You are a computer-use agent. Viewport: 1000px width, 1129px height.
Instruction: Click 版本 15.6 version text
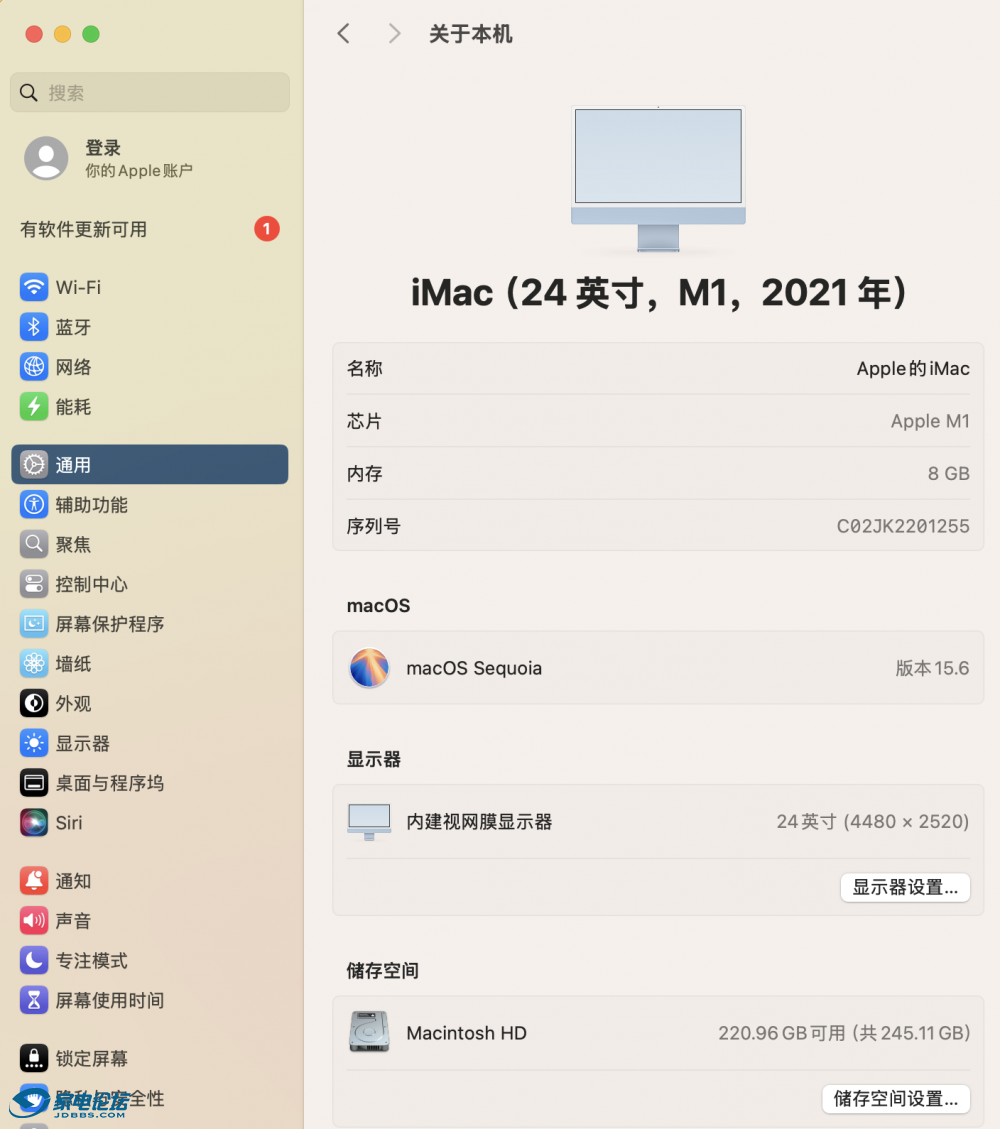932,668
